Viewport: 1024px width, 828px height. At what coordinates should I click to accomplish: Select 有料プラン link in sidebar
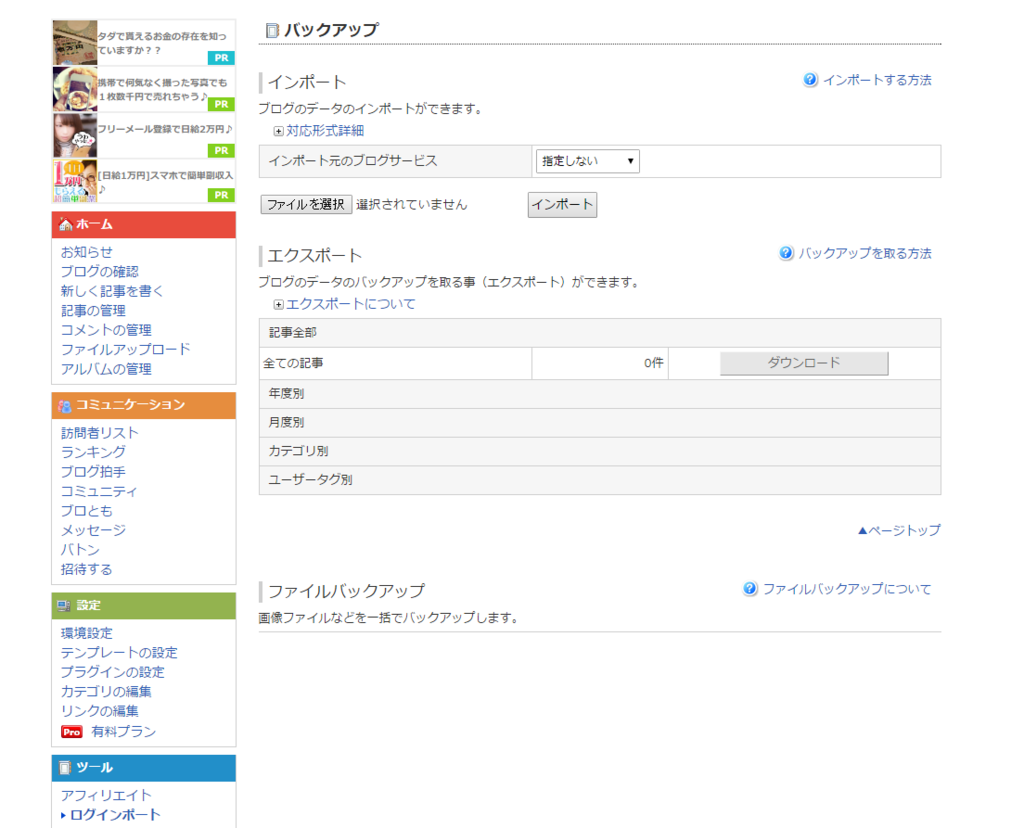pyautogui.click(x=123, y=732)
